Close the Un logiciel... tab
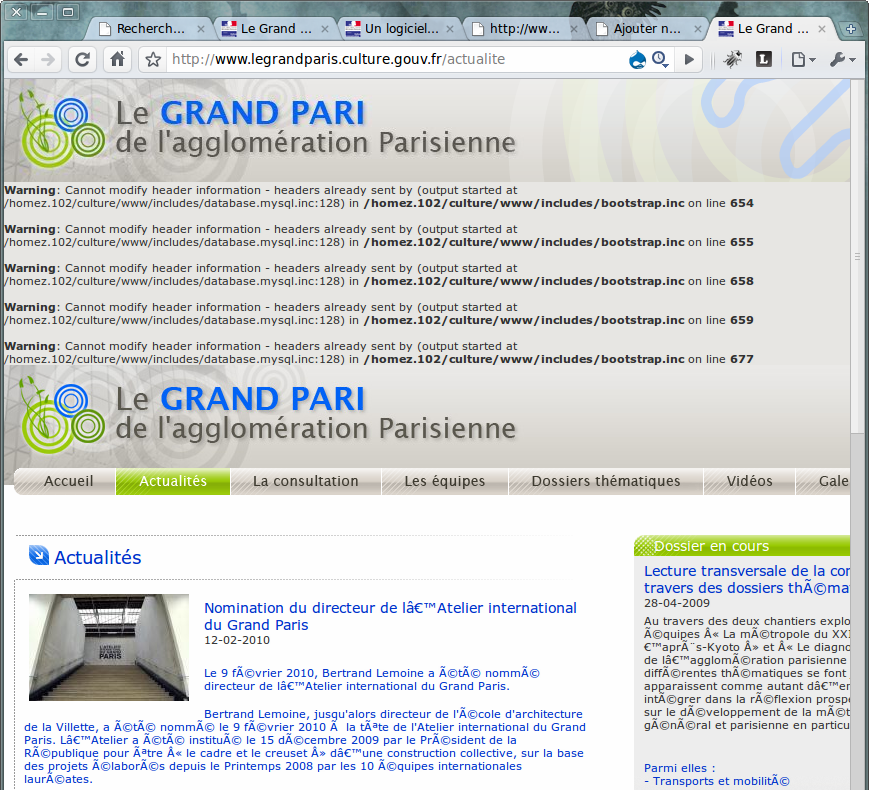Screen dimensions: 869x790 click(x=449, y=29)
